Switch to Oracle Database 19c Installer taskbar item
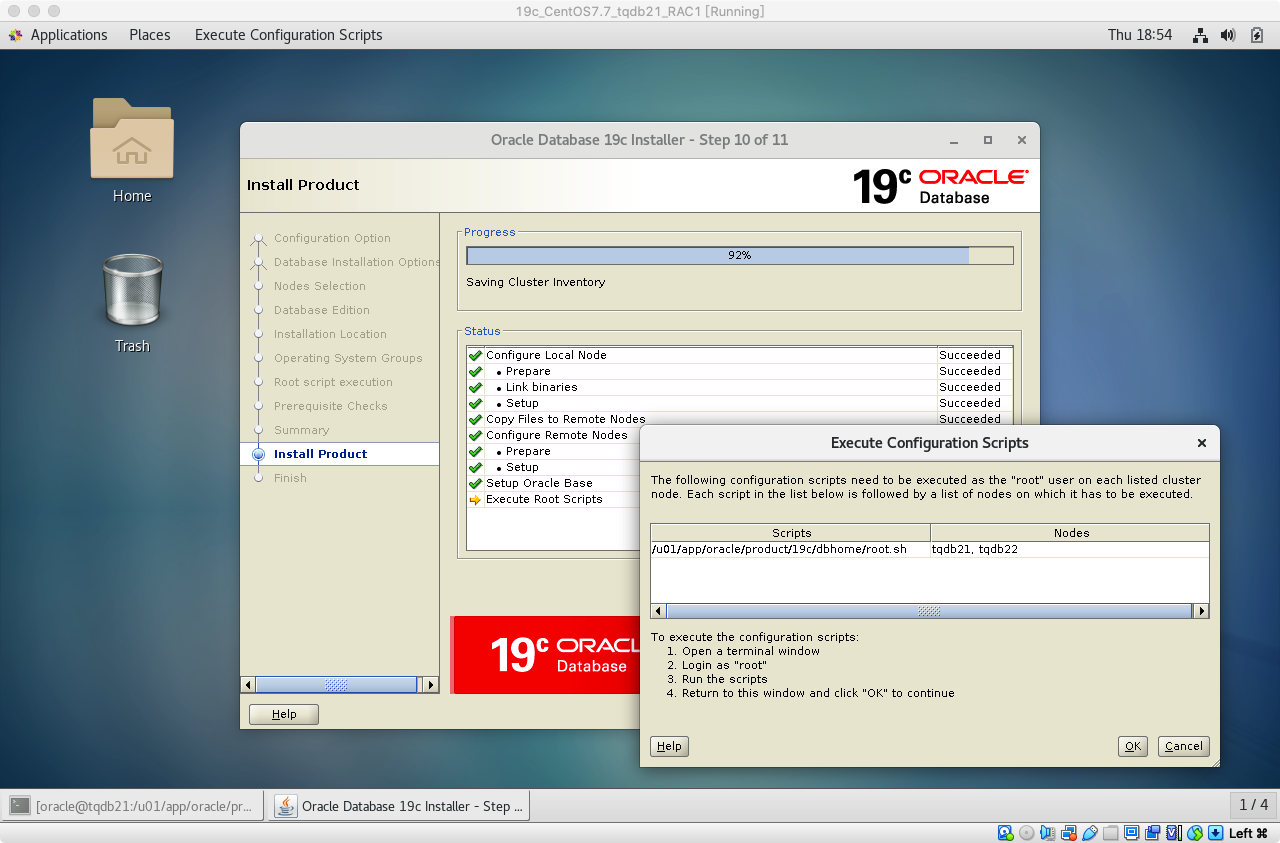 coord(399,806)
